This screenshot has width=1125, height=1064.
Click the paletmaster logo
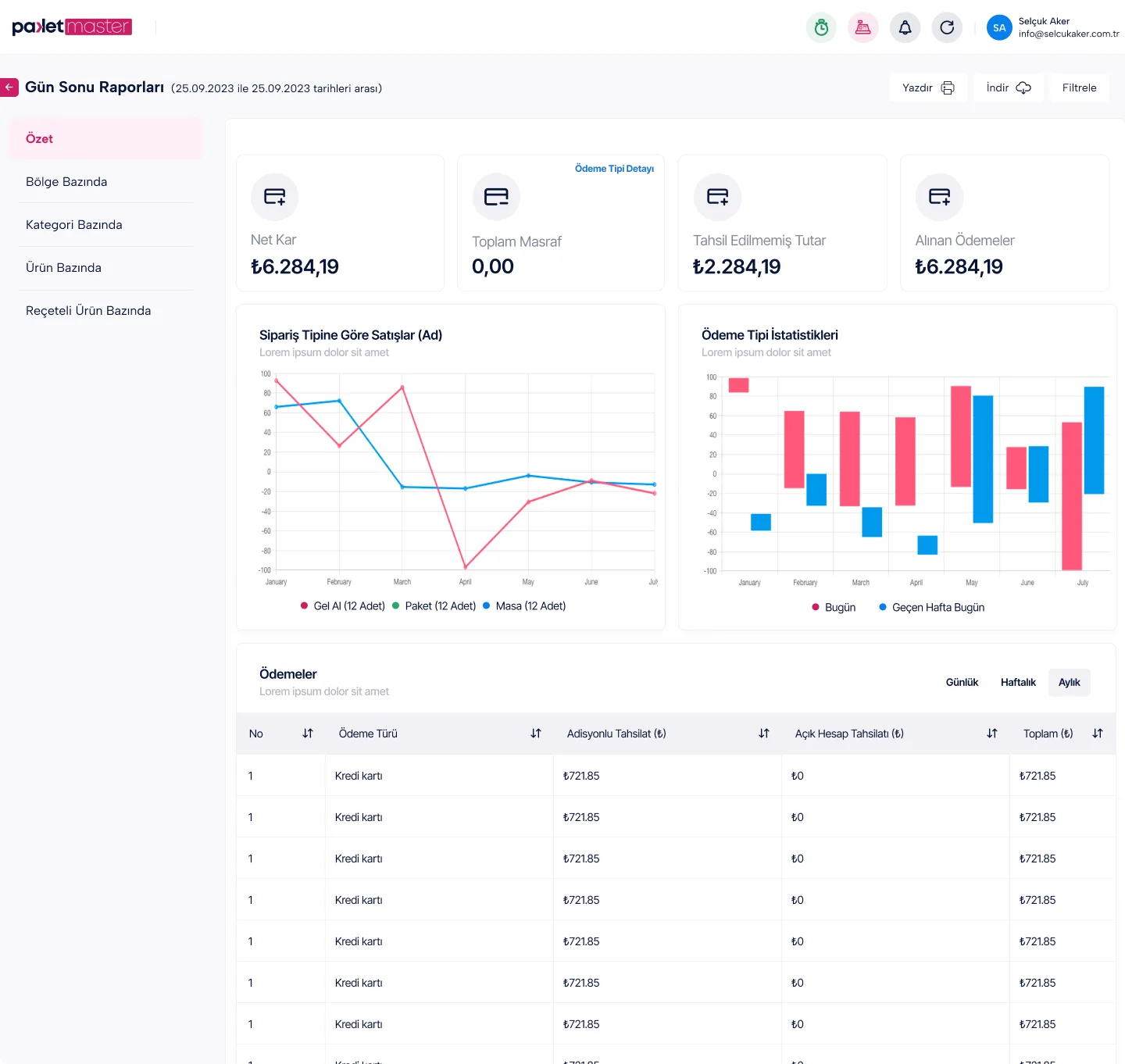click(x=72, y=27)
